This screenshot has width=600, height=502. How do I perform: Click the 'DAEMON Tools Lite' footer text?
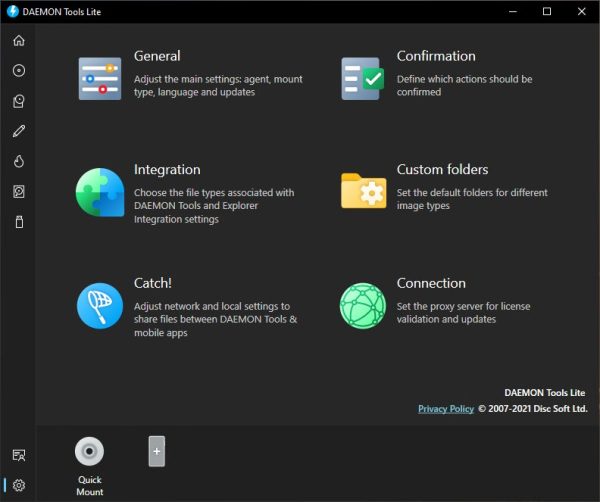tap(545, 393)
